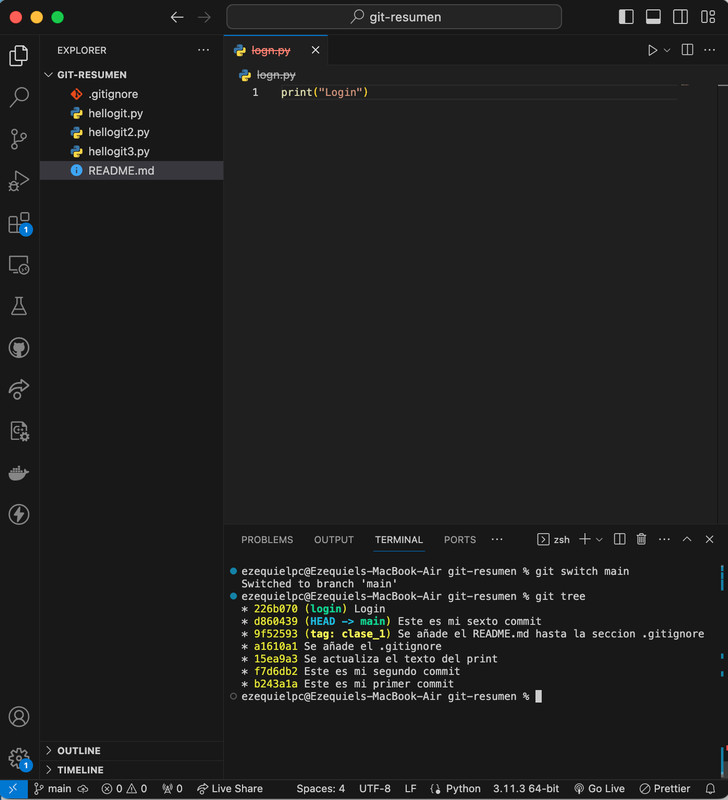The height and width of the screenshot is (800, 728).
Task: Select Python language mode
Action: [x=463, y=789]
